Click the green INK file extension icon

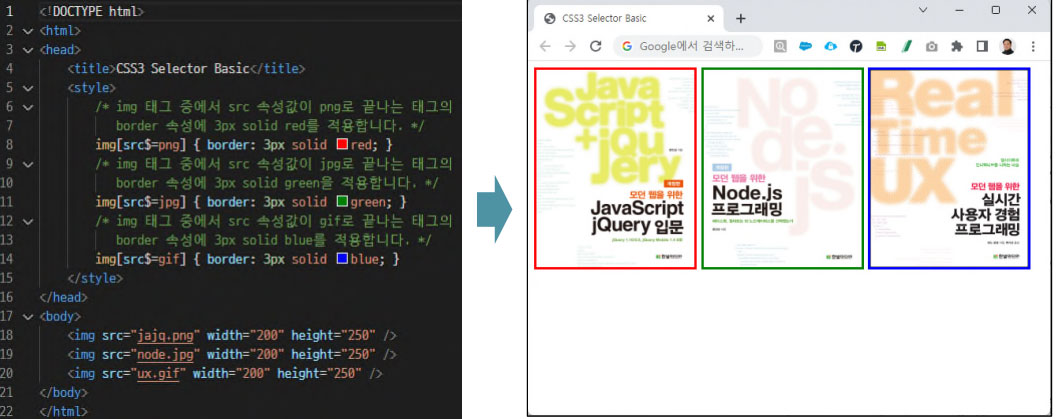click(881, 47)
